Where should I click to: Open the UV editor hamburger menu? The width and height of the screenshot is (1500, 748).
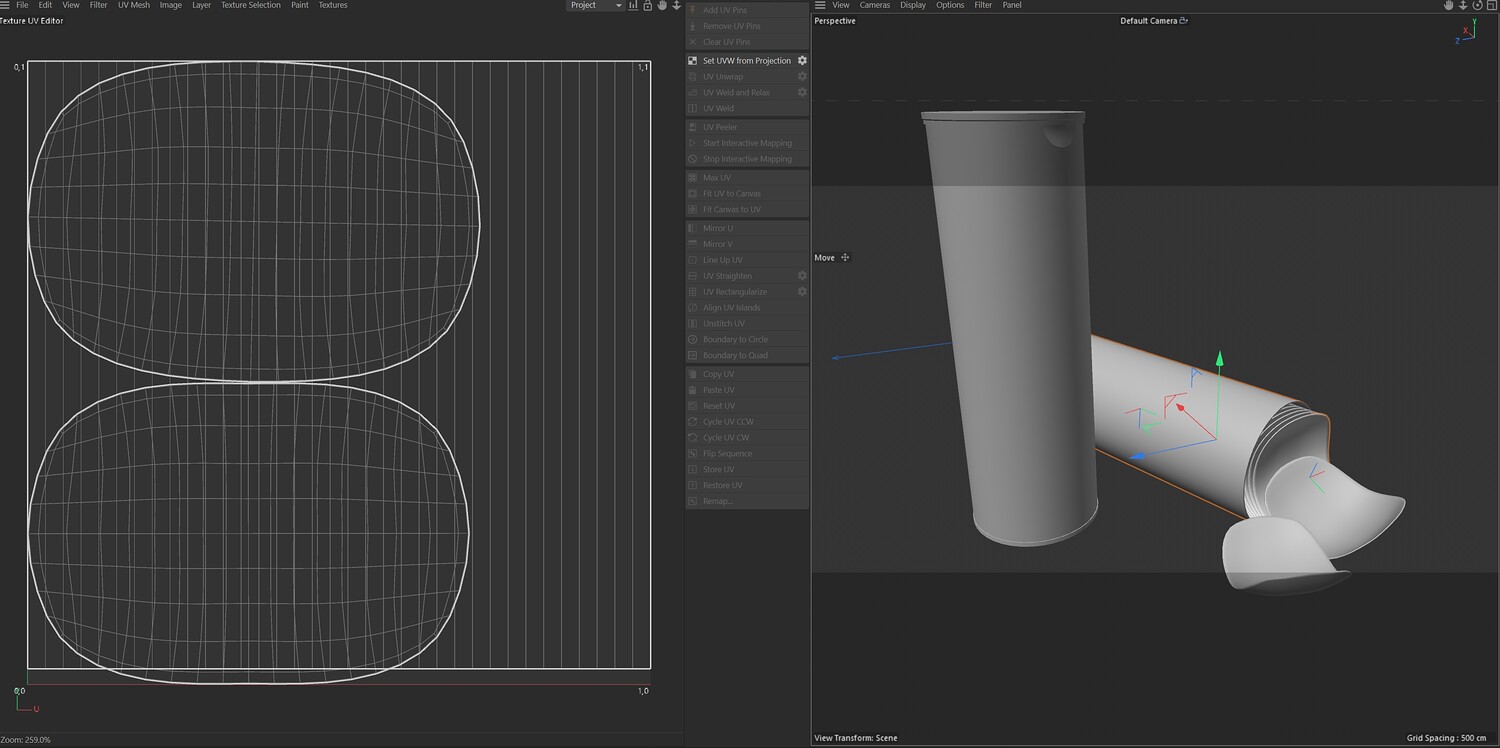[5, 6]
